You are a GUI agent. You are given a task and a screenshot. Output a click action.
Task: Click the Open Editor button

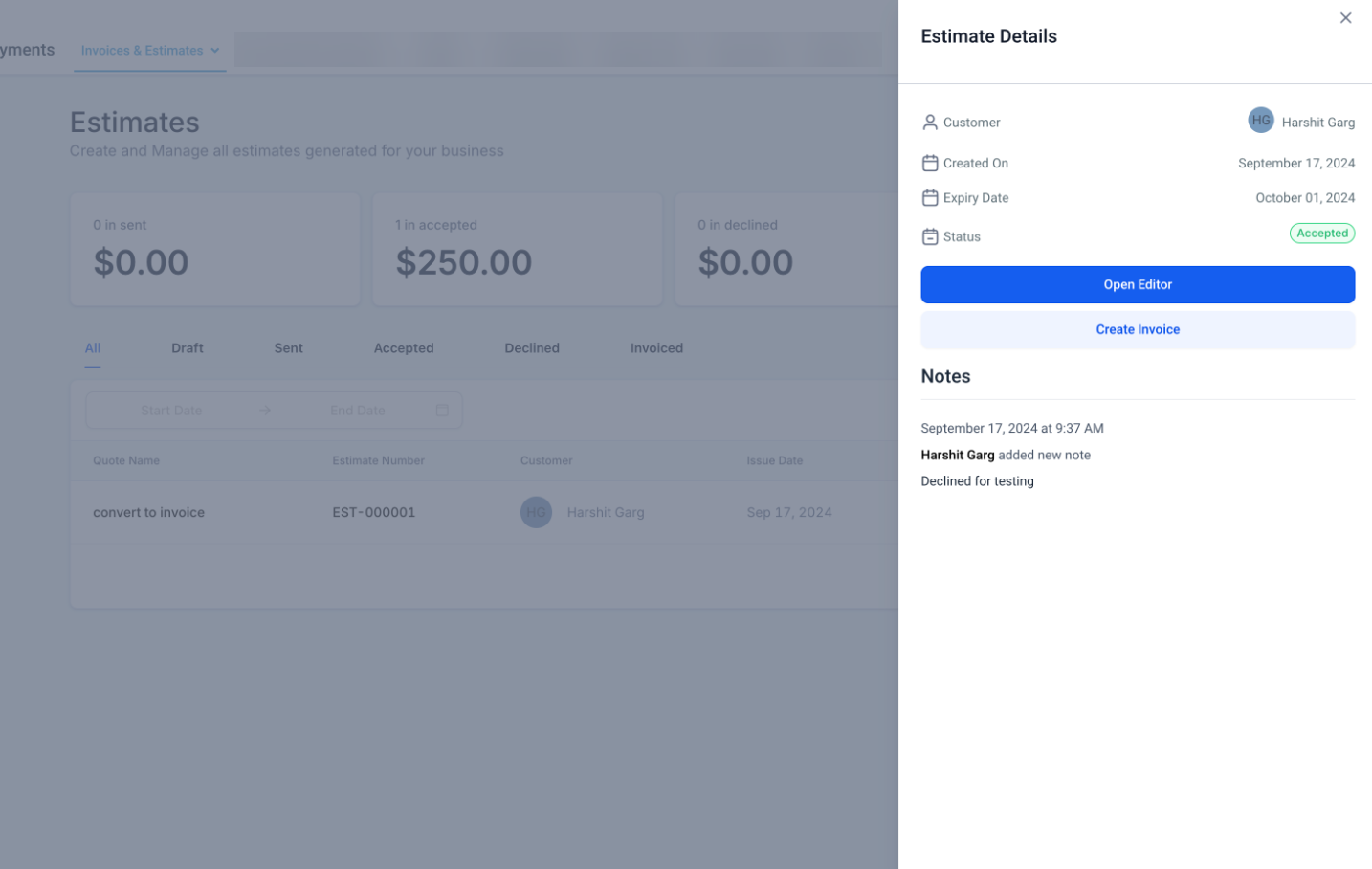[1137, 285]
